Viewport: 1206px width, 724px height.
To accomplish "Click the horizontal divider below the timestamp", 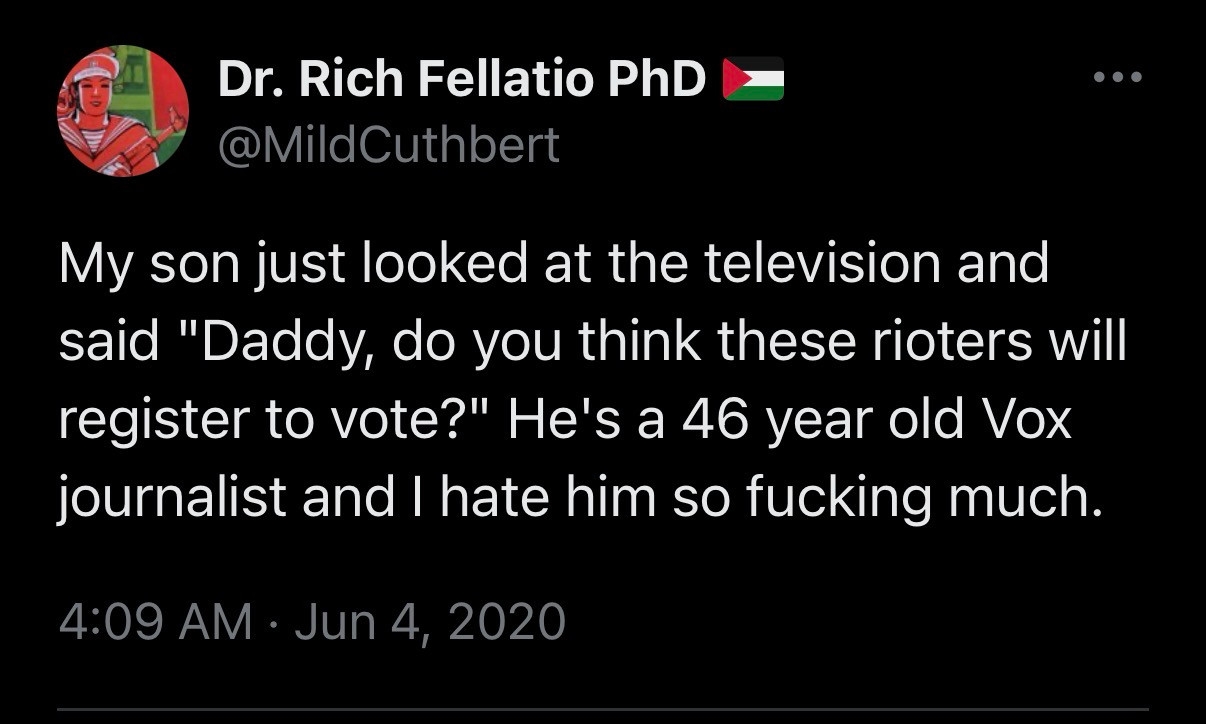I will [602, 711].
